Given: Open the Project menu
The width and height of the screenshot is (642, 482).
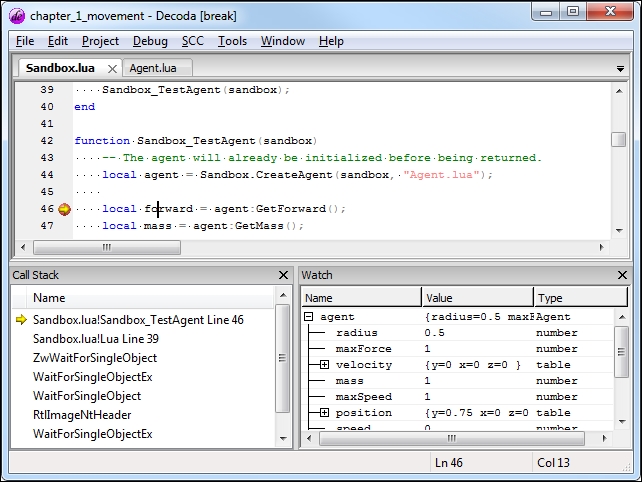Looking at the screenshot, I should (100, 41).
